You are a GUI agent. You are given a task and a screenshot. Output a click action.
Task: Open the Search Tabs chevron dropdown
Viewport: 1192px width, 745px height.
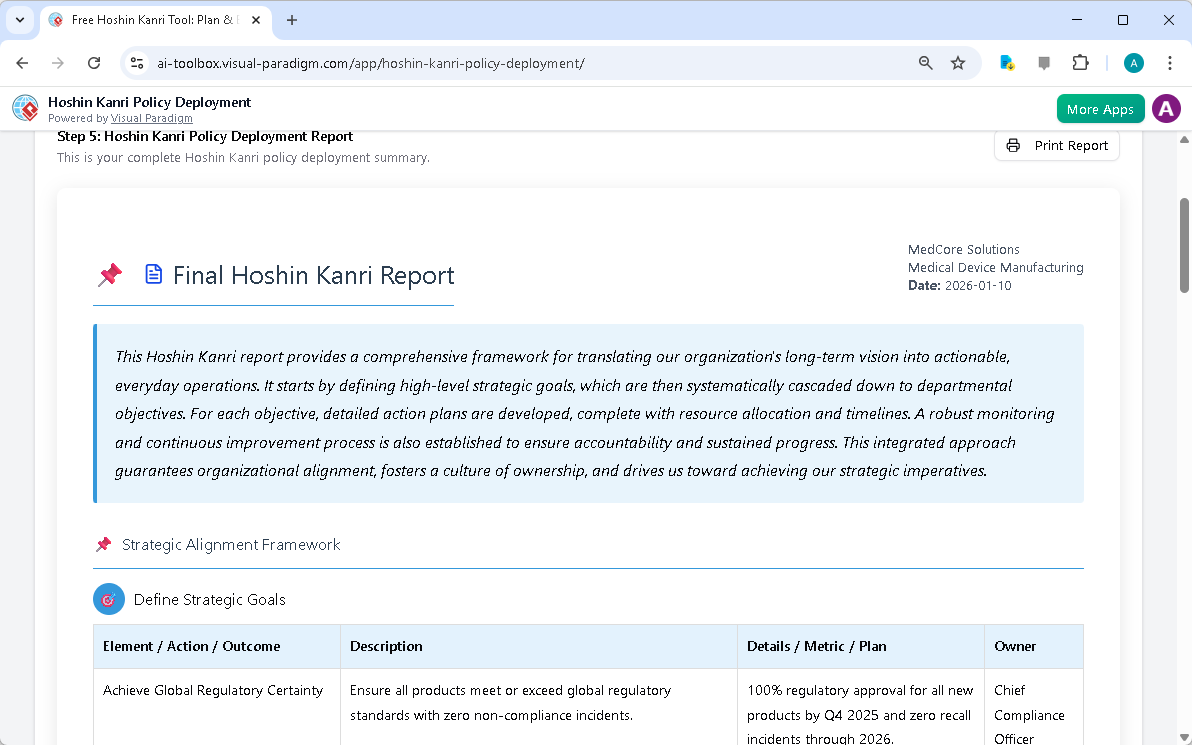tap(19, 20)
